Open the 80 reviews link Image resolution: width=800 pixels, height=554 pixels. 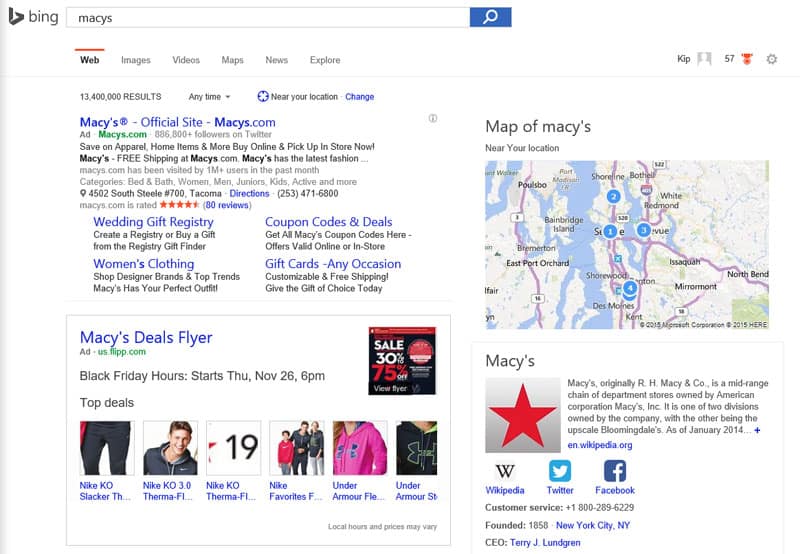pyautogui.click(x=227, y=205)
